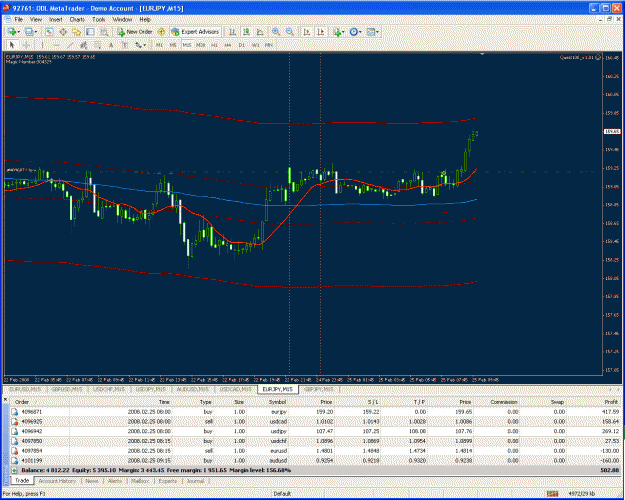Screen dimensions: 625x500
Task: Toggle the Terminal panel icon
Action: coord(90,32)
